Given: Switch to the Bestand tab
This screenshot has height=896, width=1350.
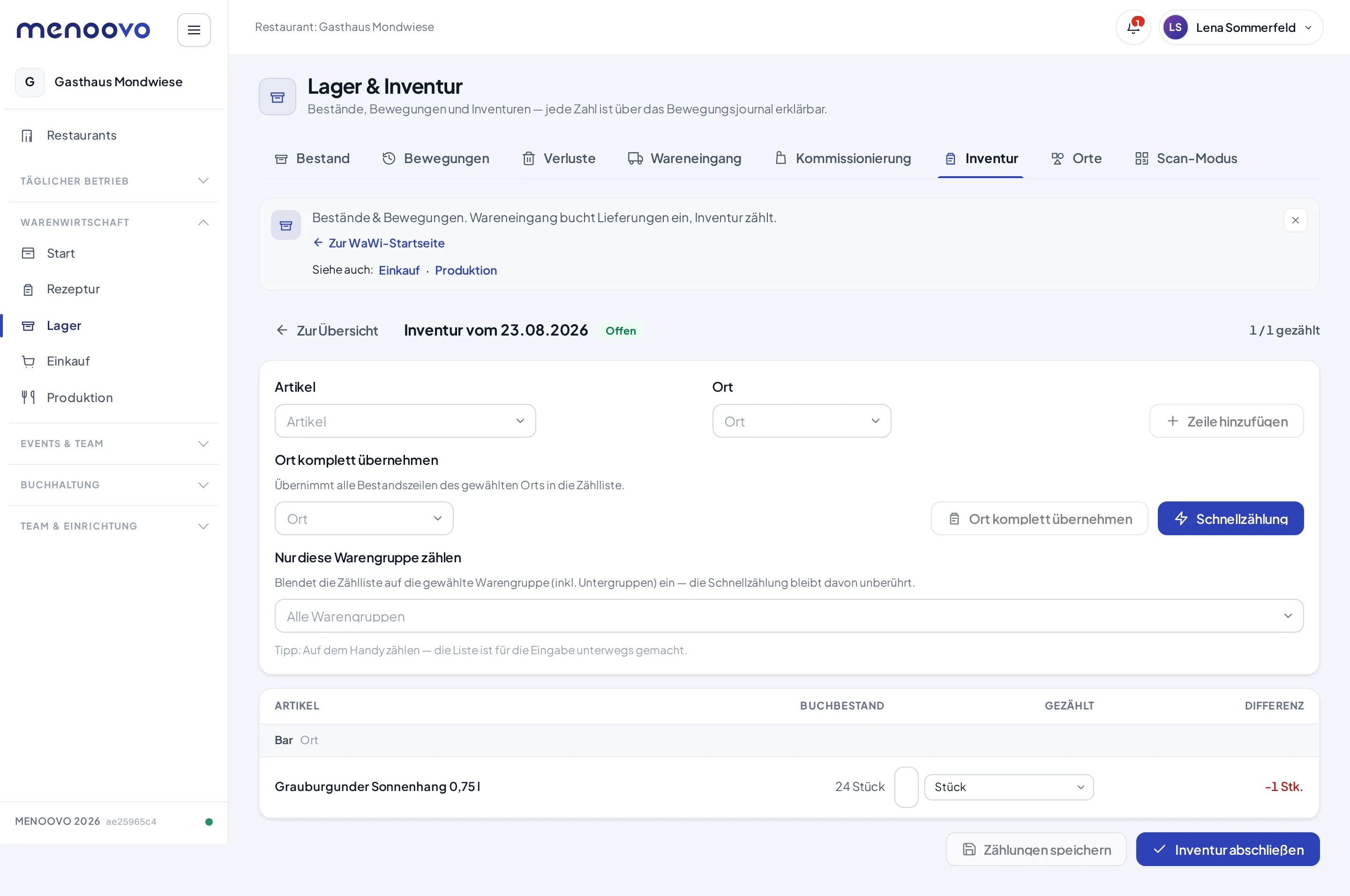Looking at the screenshot, I should click(x=312, y=158).
